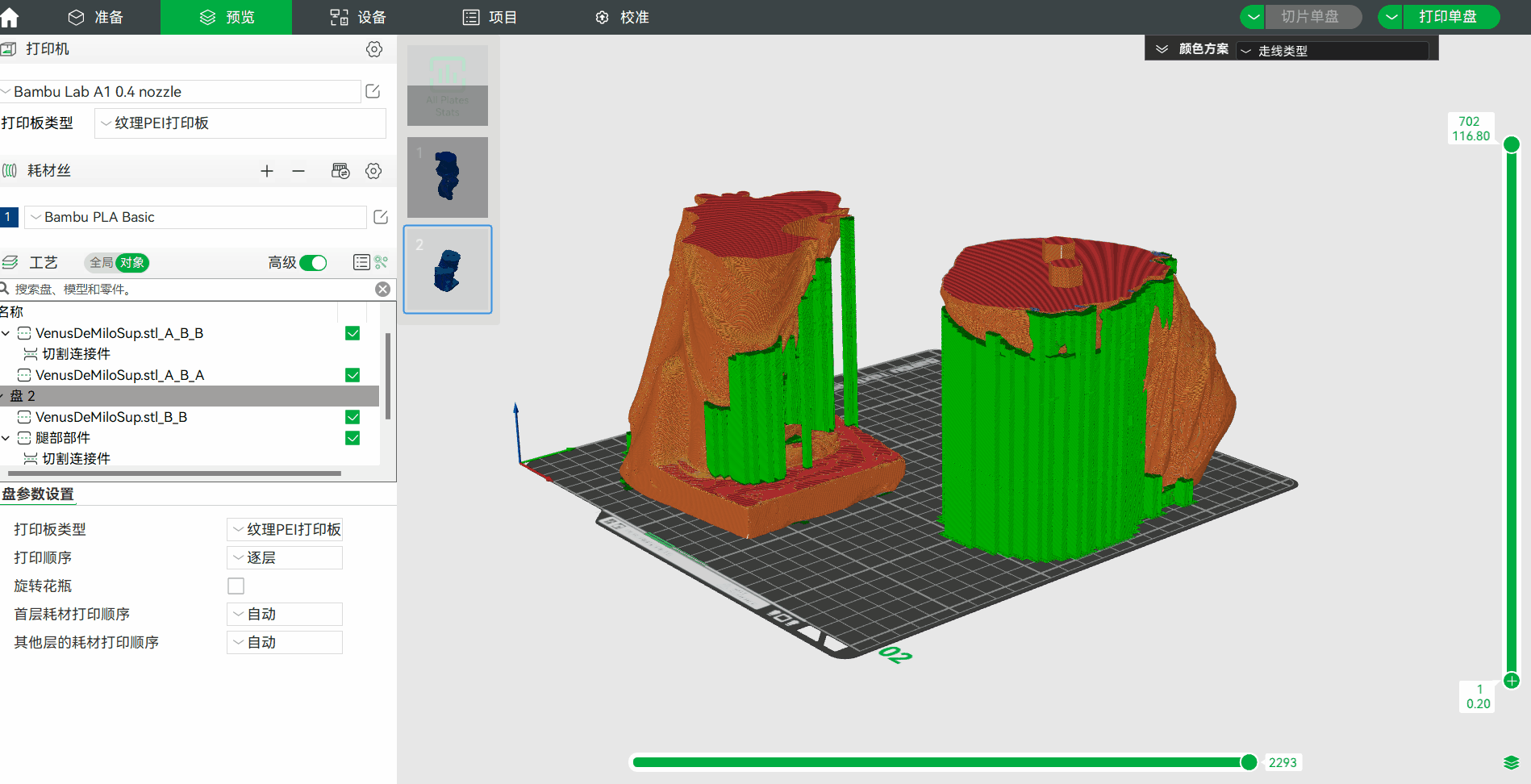Screen dimensions: 1531x784
Task: Select plate 1 thumbnail
Action: 448,177
